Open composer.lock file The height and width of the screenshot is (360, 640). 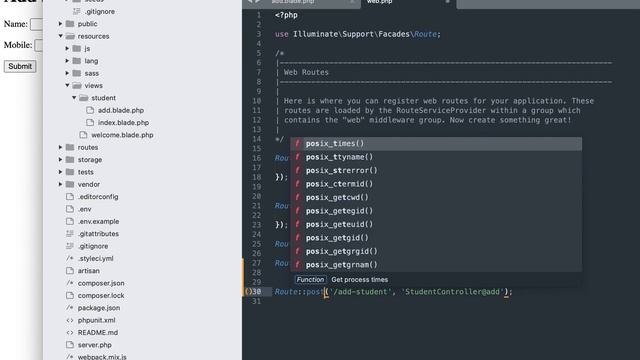101,296
